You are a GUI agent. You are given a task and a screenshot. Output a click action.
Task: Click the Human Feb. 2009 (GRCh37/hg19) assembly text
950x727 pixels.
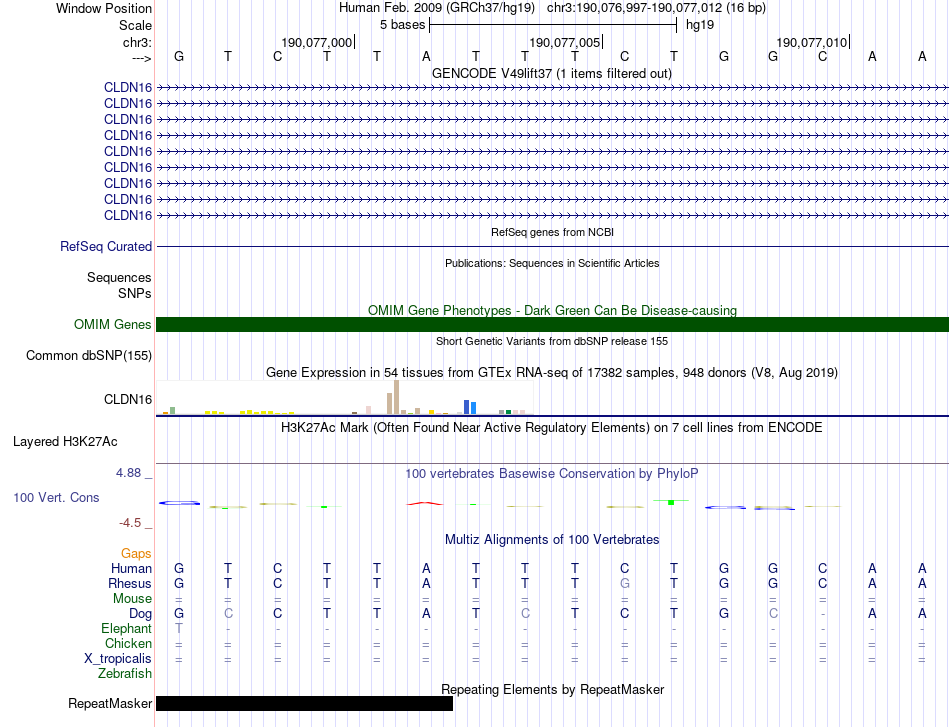click(x=437, y=8)
